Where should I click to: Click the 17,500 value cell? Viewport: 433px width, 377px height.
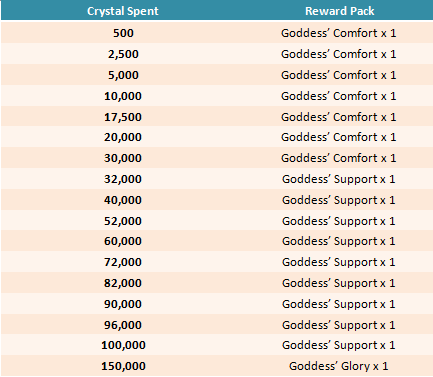click(123, 117)
